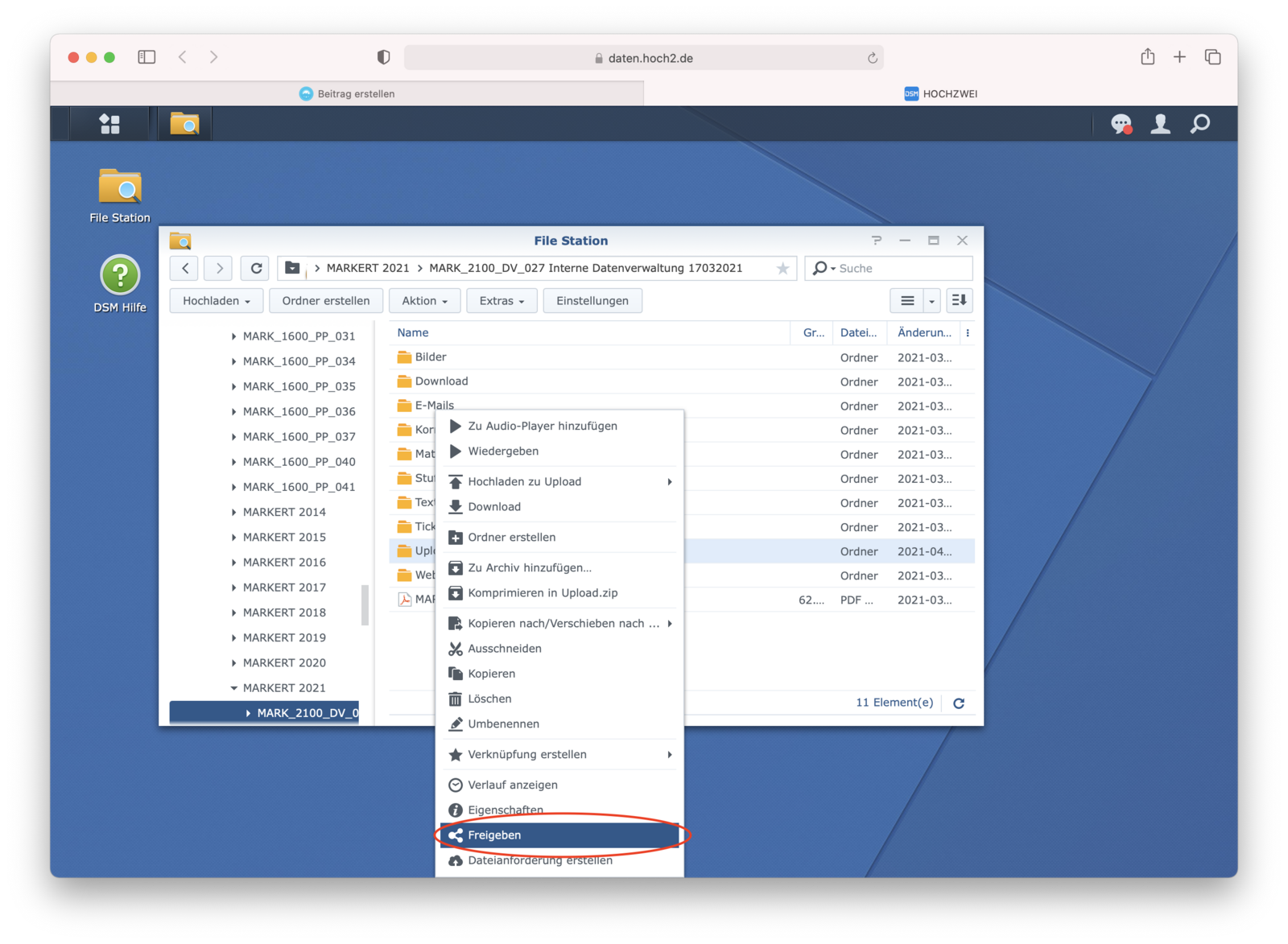The height and width of the screenshot is (944, 1288).
Task: Click the Ordner erstellen toolbar button
Action: click(x=326, y=300)
